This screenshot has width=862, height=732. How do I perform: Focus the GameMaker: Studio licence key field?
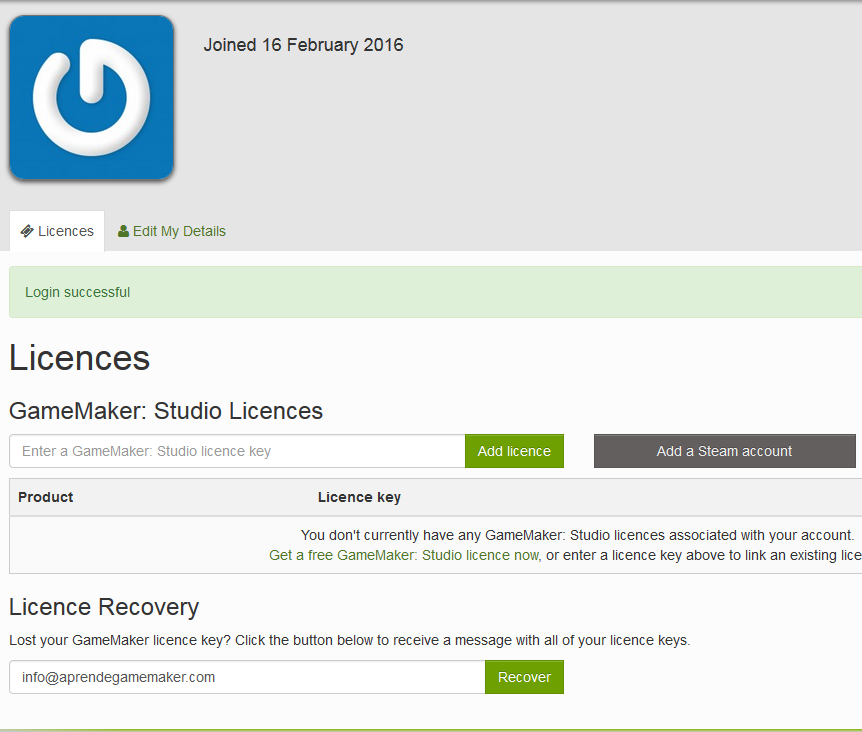[237, 451]
